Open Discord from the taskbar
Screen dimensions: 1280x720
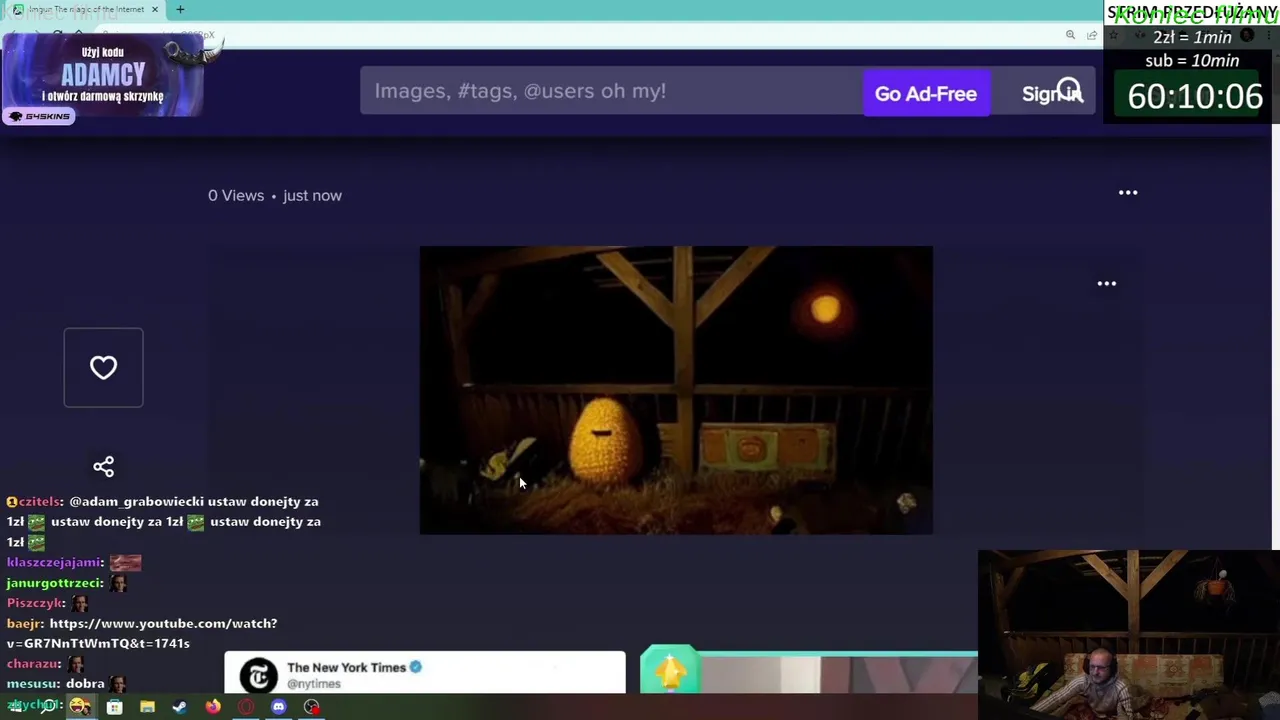click(x=279, y=707)
